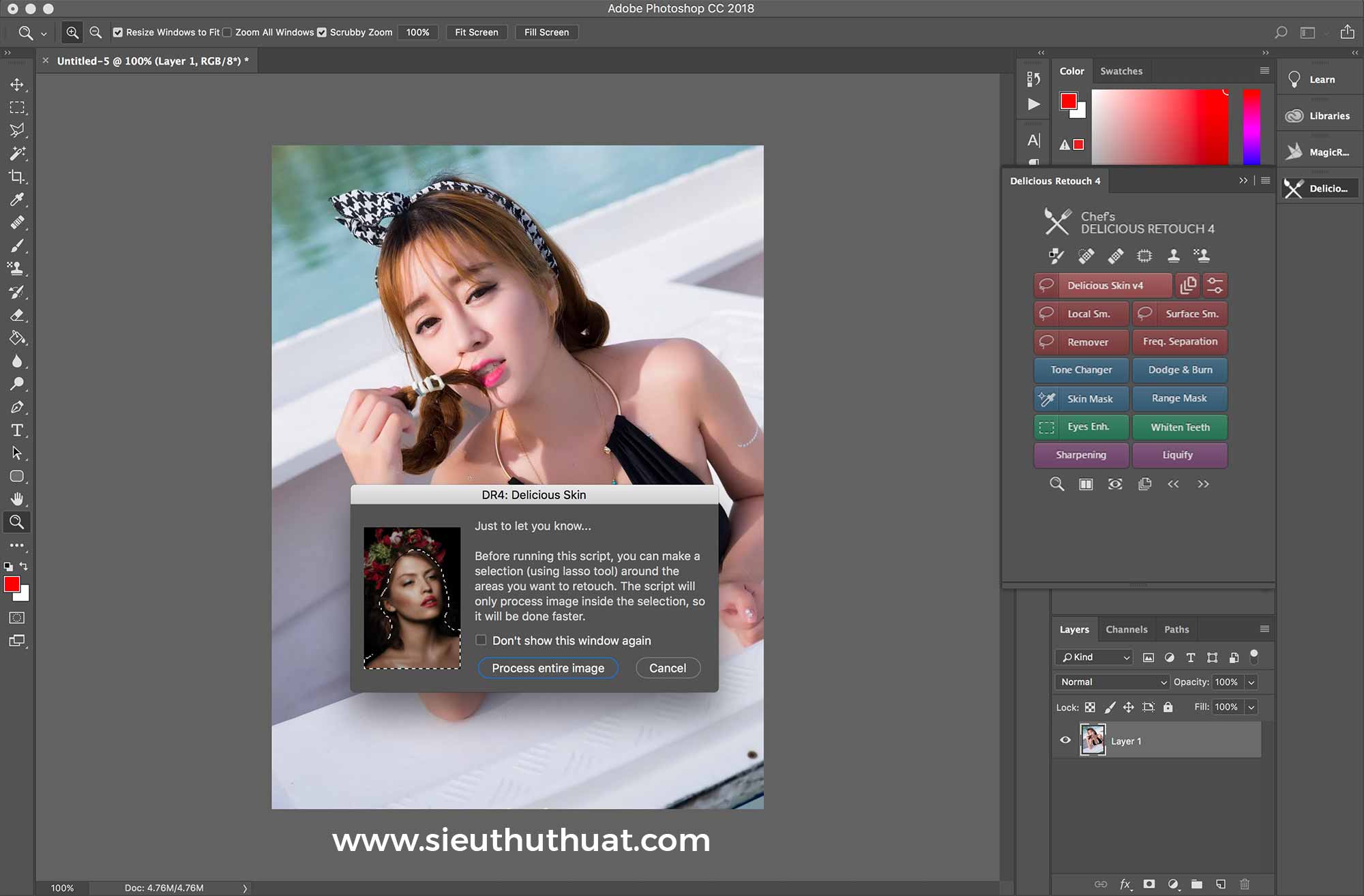
Task: Click the foreground color swatch in toolbar
Action: point(12,584)
